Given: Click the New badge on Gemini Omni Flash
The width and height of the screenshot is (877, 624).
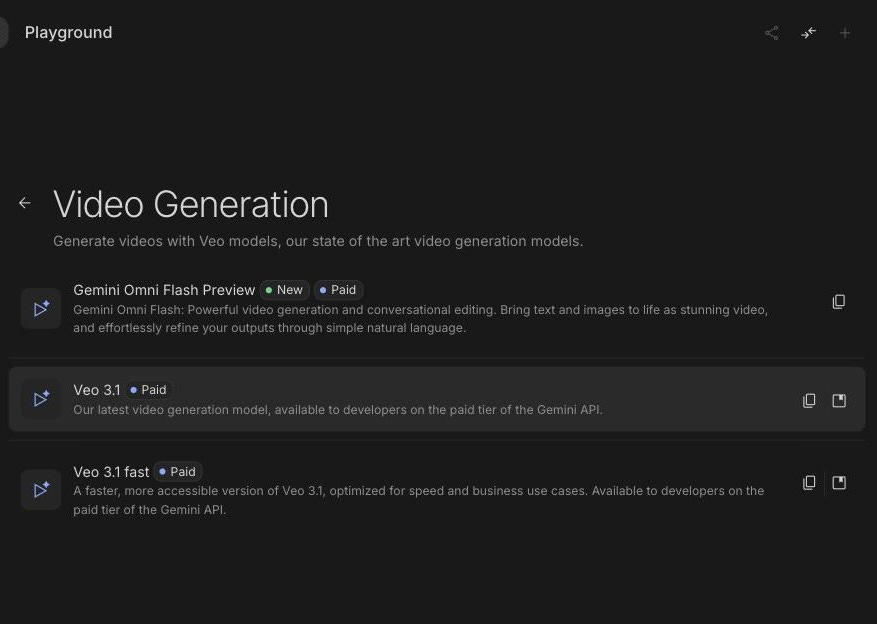Looking at the screenshot, I should click(285, 290).
